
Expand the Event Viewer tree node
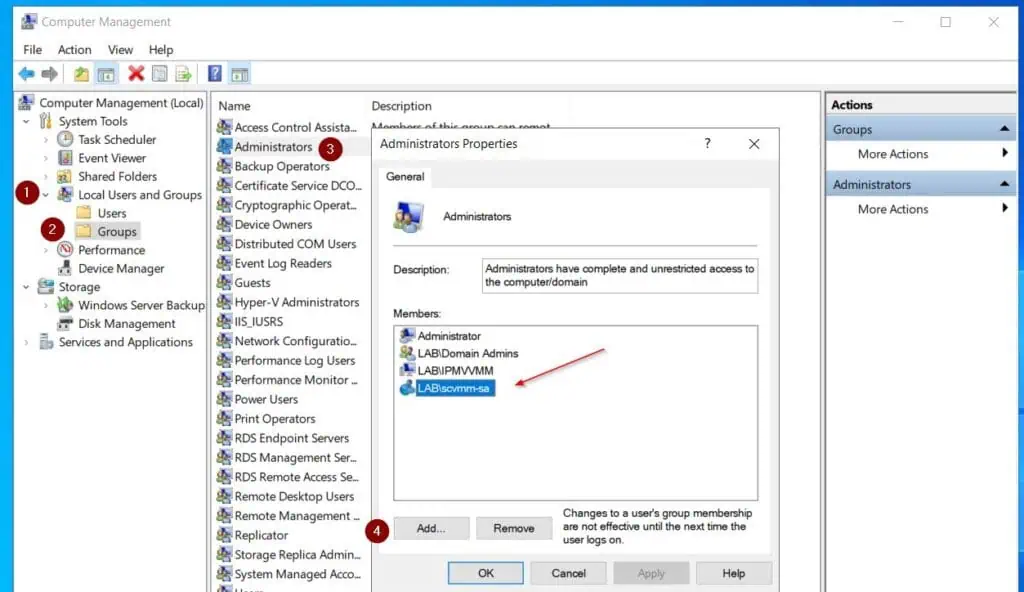(x=46, y=158)
